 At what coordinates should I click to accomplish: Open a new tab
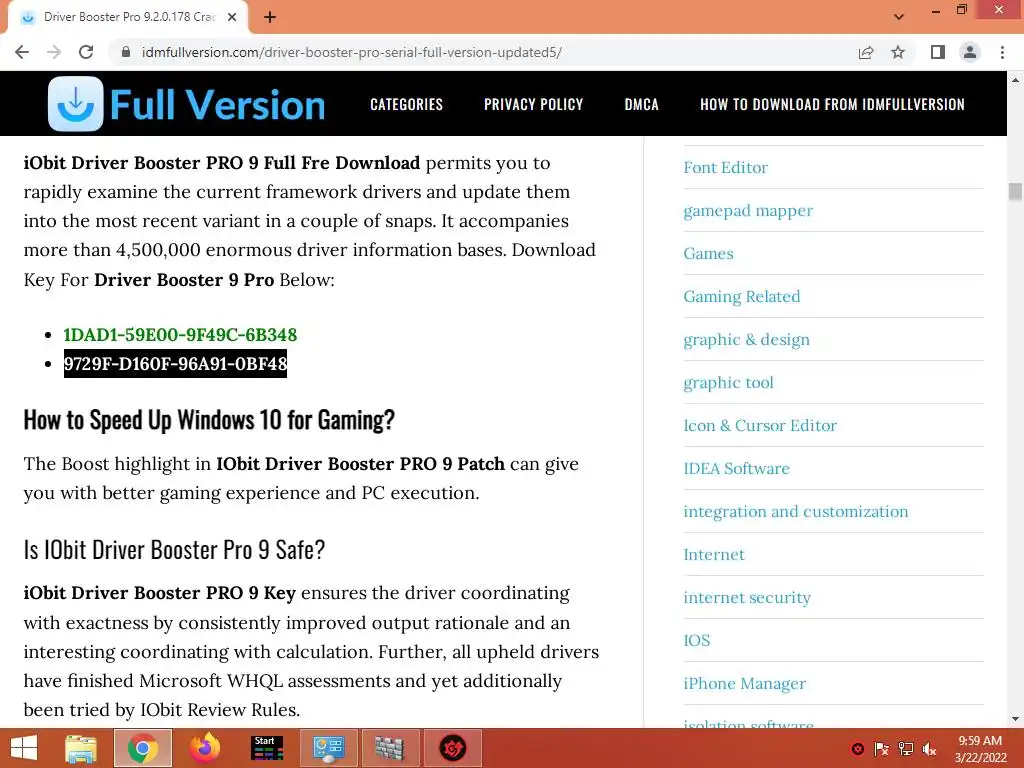[270, 17]
